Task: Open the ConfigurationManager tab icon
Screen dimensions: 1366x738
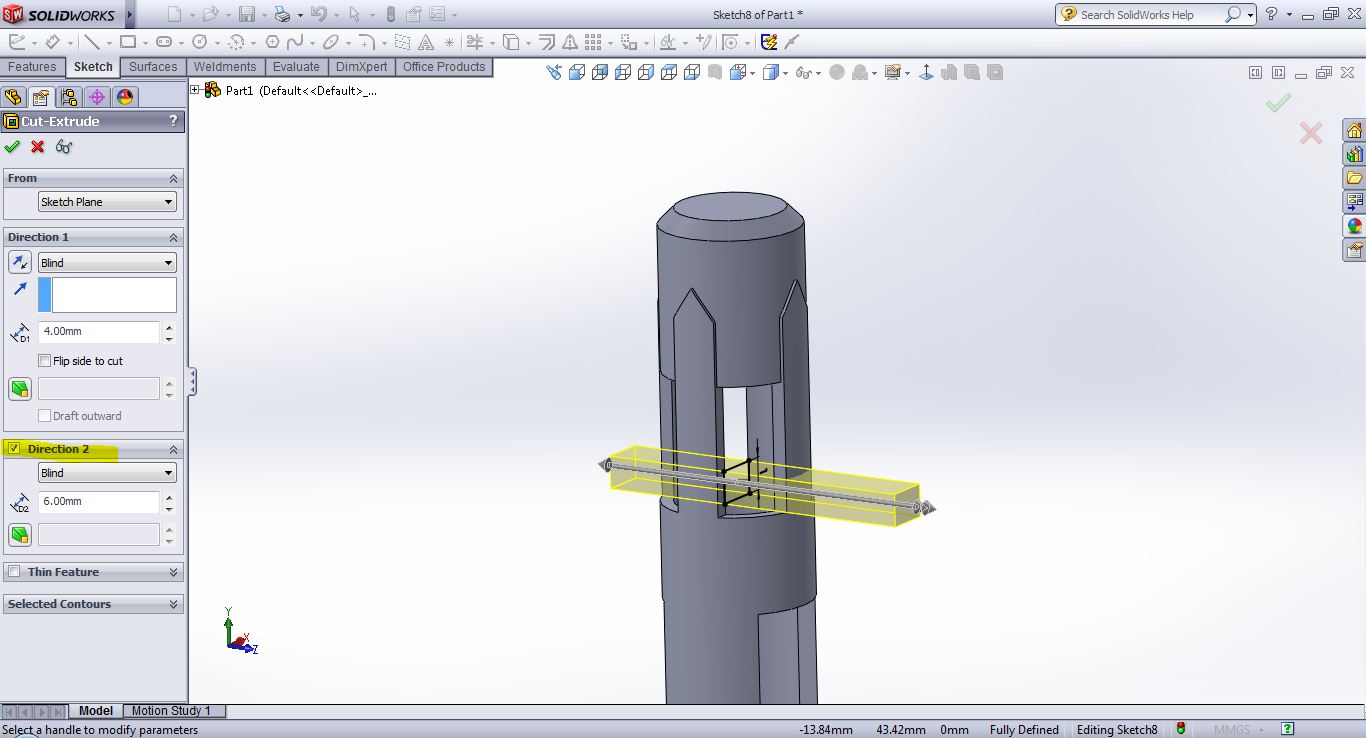Action: tap(68, 97)
